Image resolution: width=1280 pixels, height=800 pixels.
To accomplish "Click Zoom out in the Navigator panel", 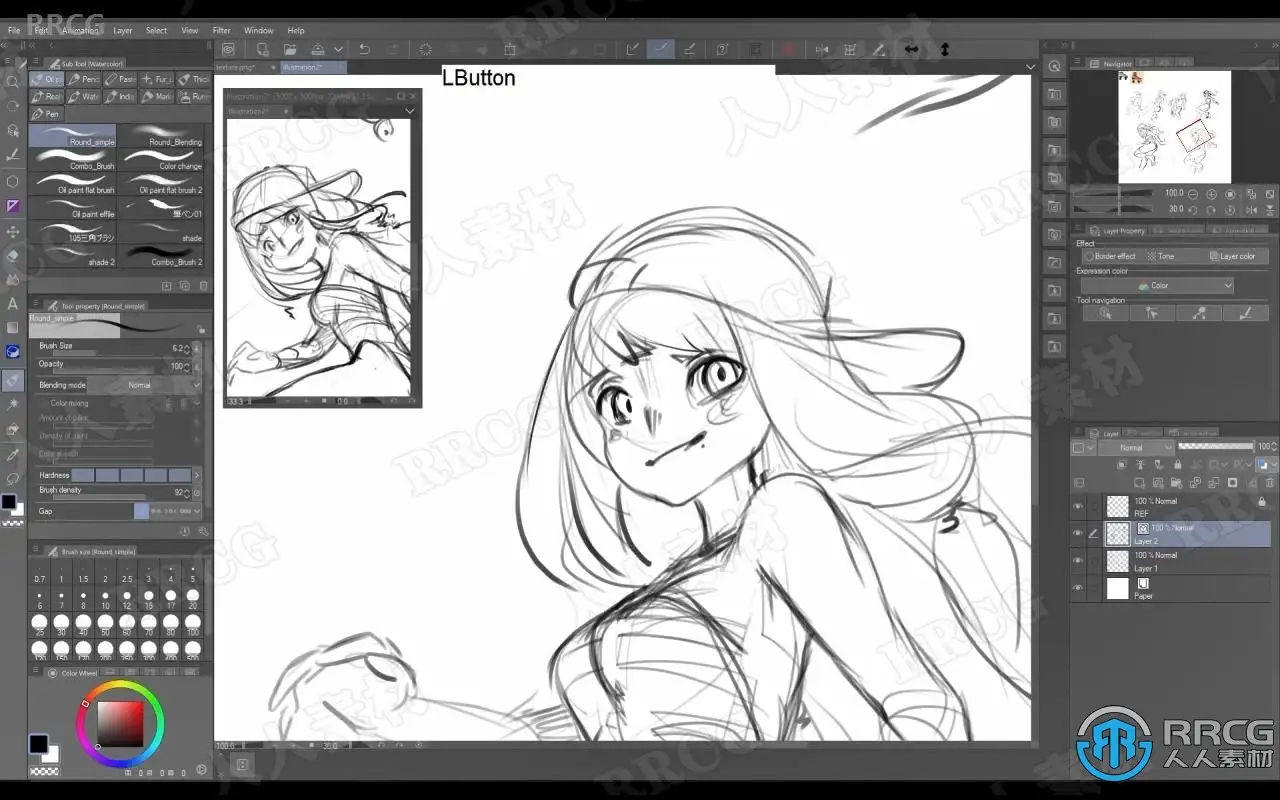I will tap(1192, 194).
